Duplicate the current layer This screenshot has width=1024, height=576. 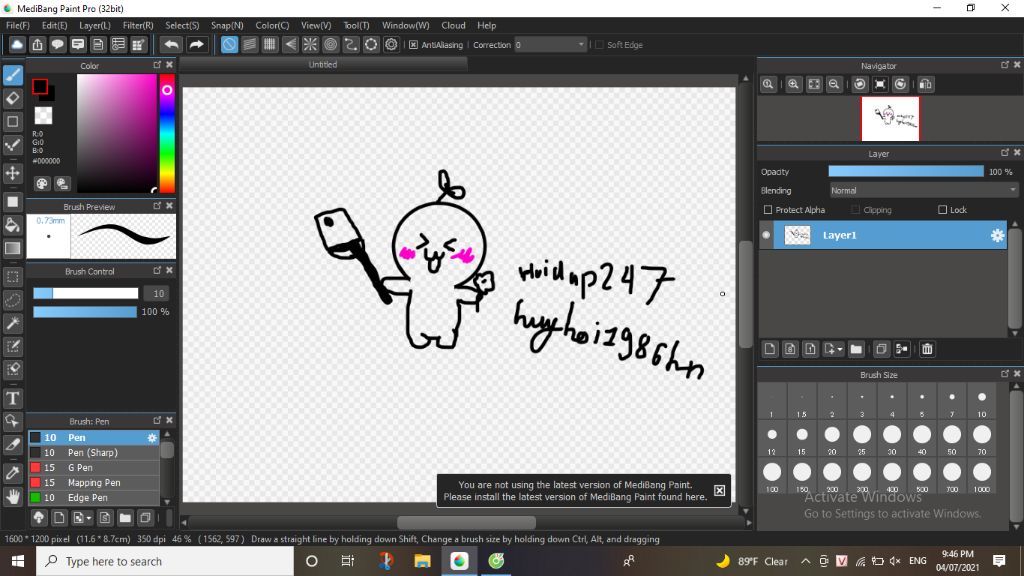(881, 349)
